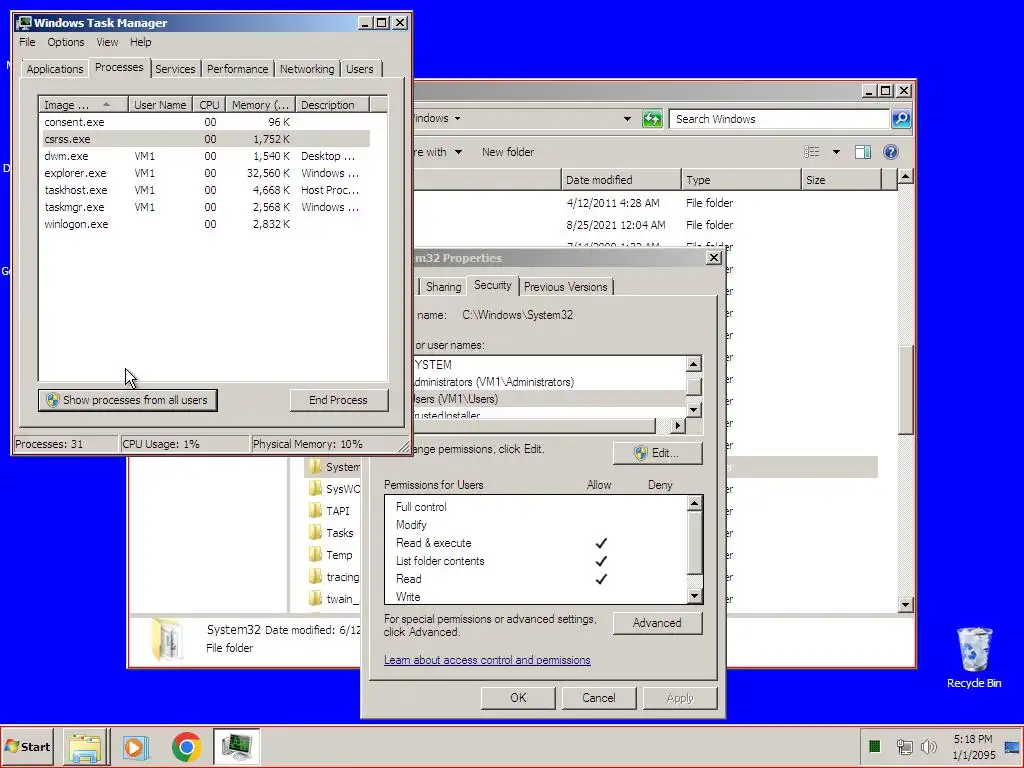
Task: Click the Temp folder icon
Action: click(x=315, y=555)
